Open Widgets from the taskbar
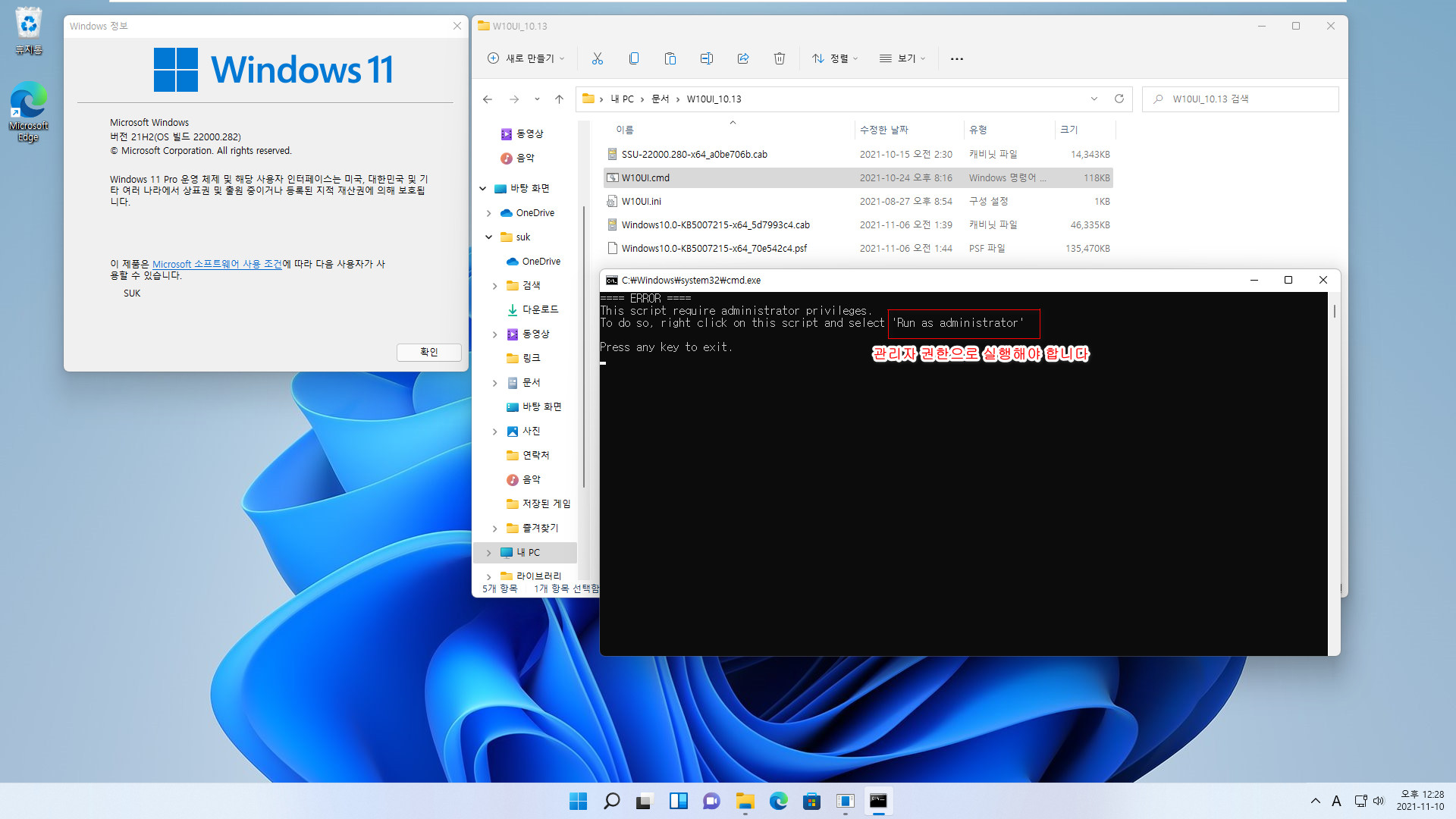1456x819 pixels. point(678,801)
